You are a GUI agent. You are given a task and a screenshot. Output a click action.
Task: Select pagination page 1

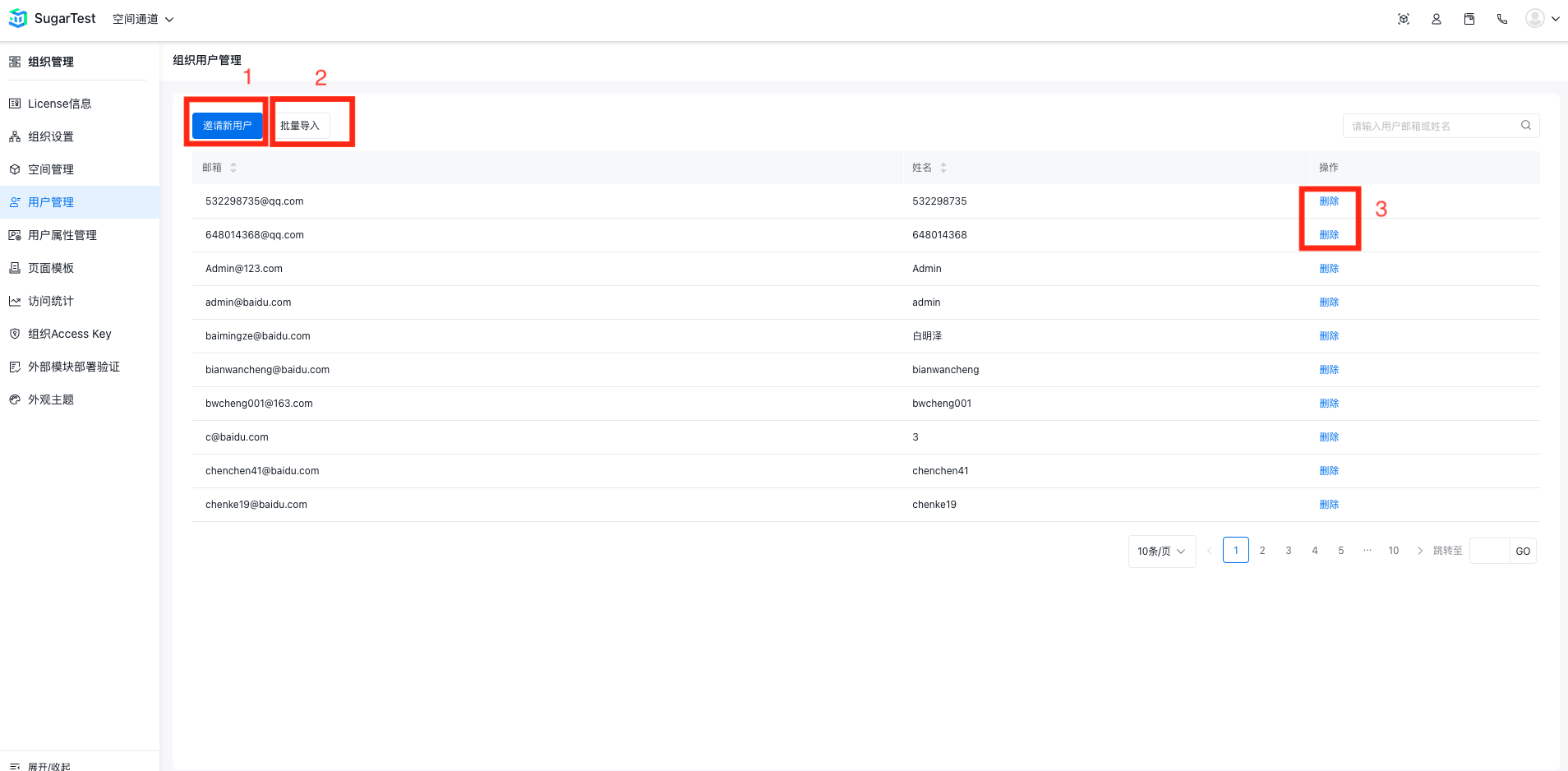click(1236, 550)
